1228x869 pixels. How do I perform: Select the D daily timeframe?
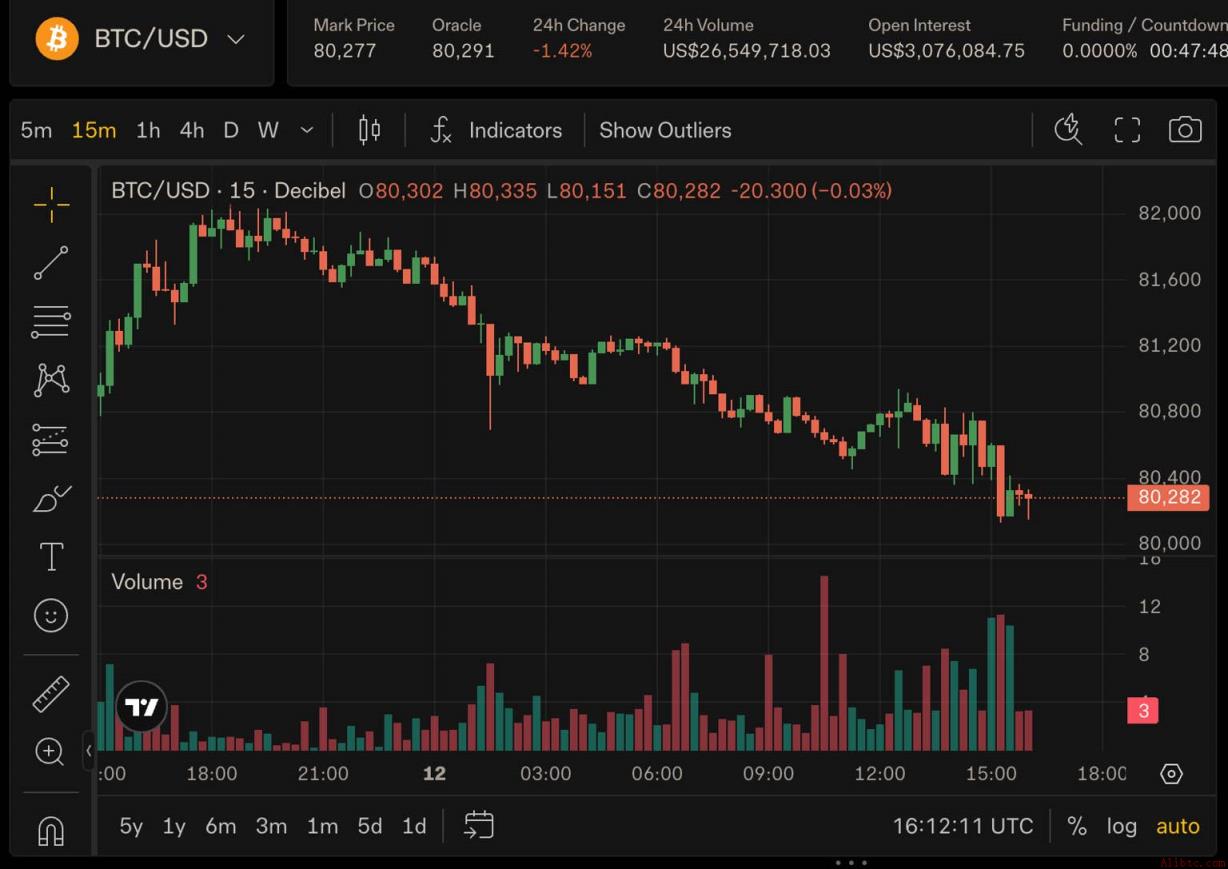click(231, 130)
